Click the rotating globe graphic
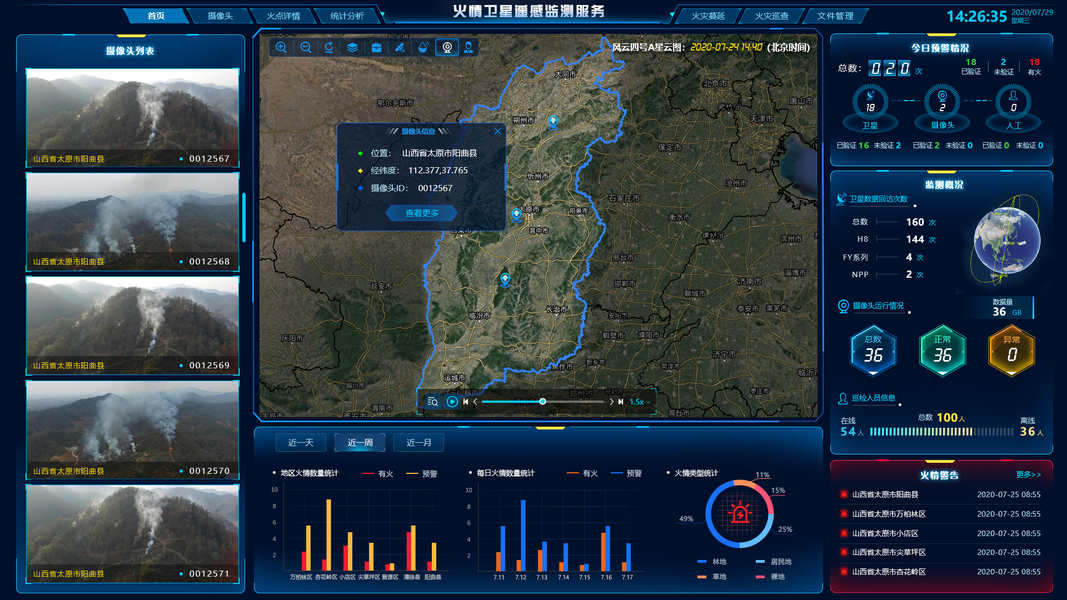1067x600 pixels. [x=1007, y=241]
